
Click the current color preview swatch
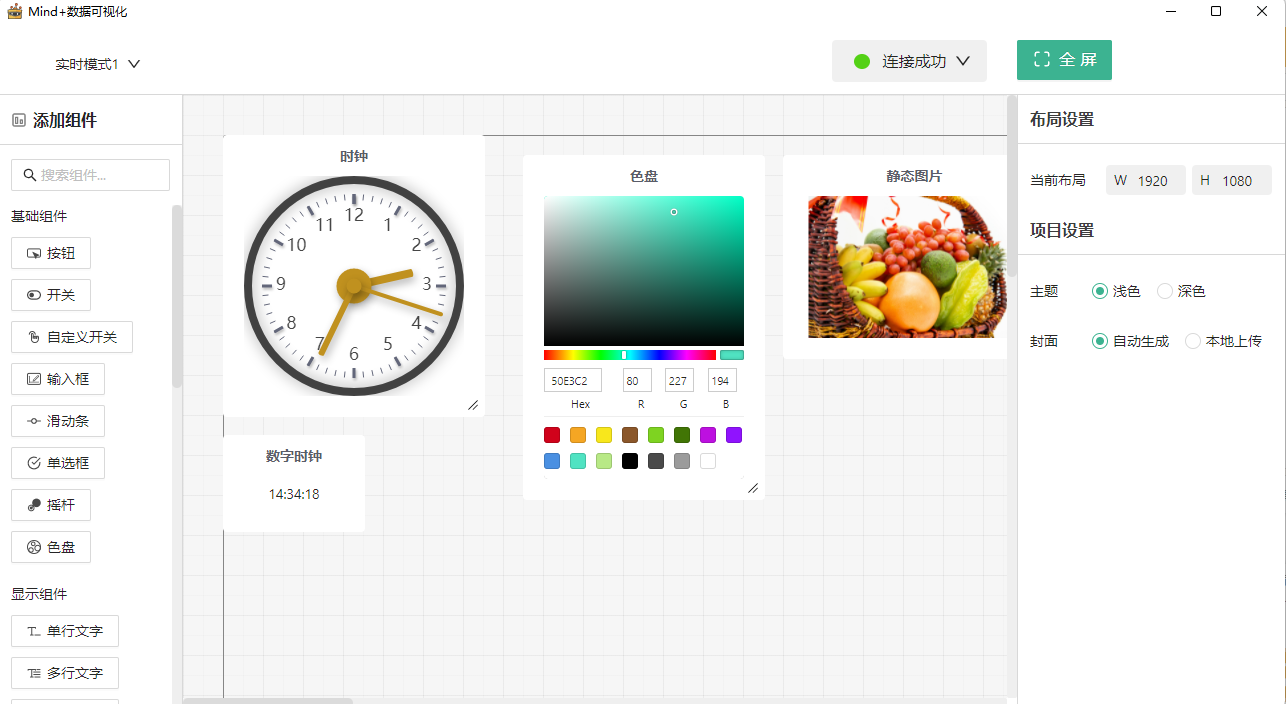click(x=732, y=355)
